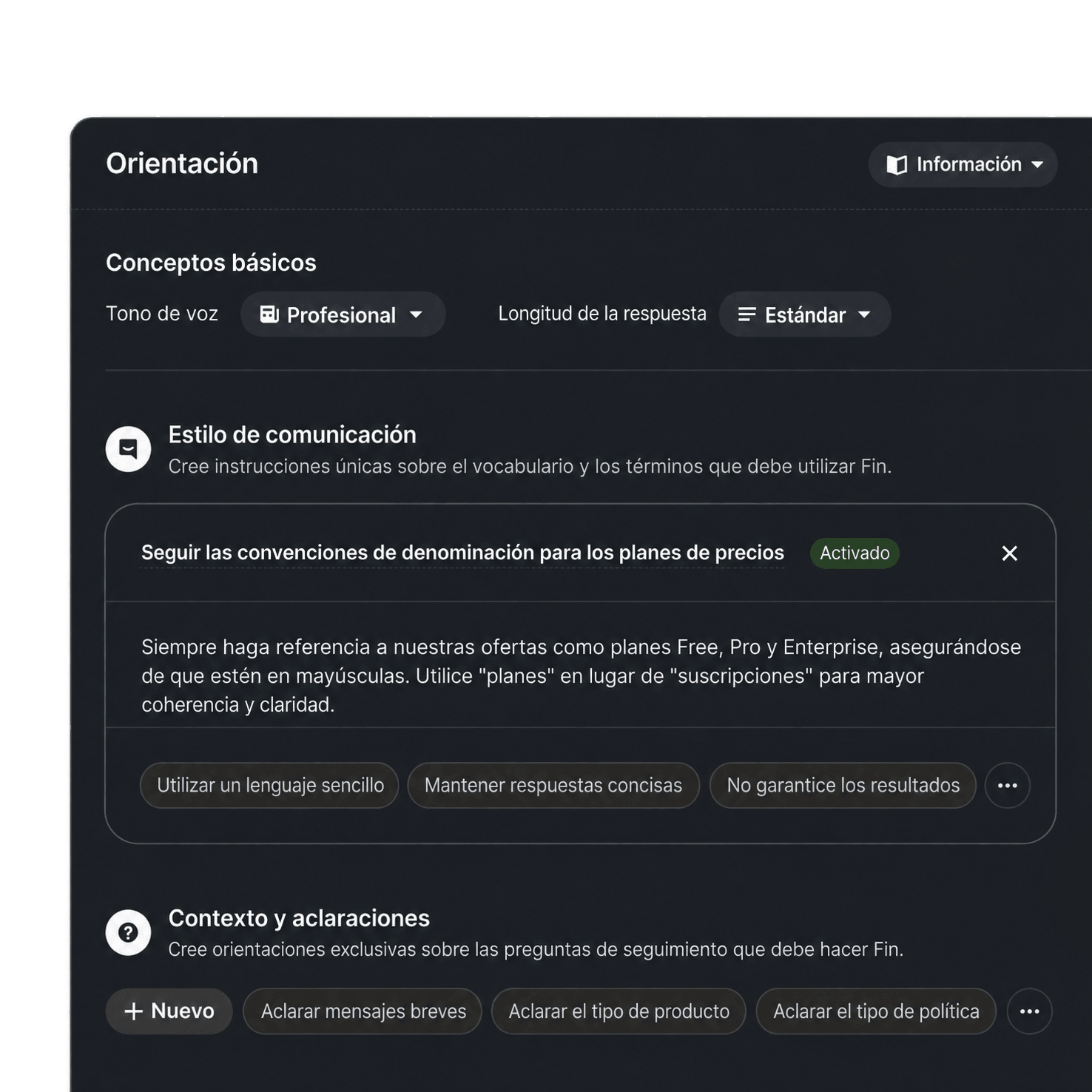Image resolution: width=1092 pixels, height=1092 pixels.
Task: Select the Aclarar el tipo de producto chip
Action: 619,1011
